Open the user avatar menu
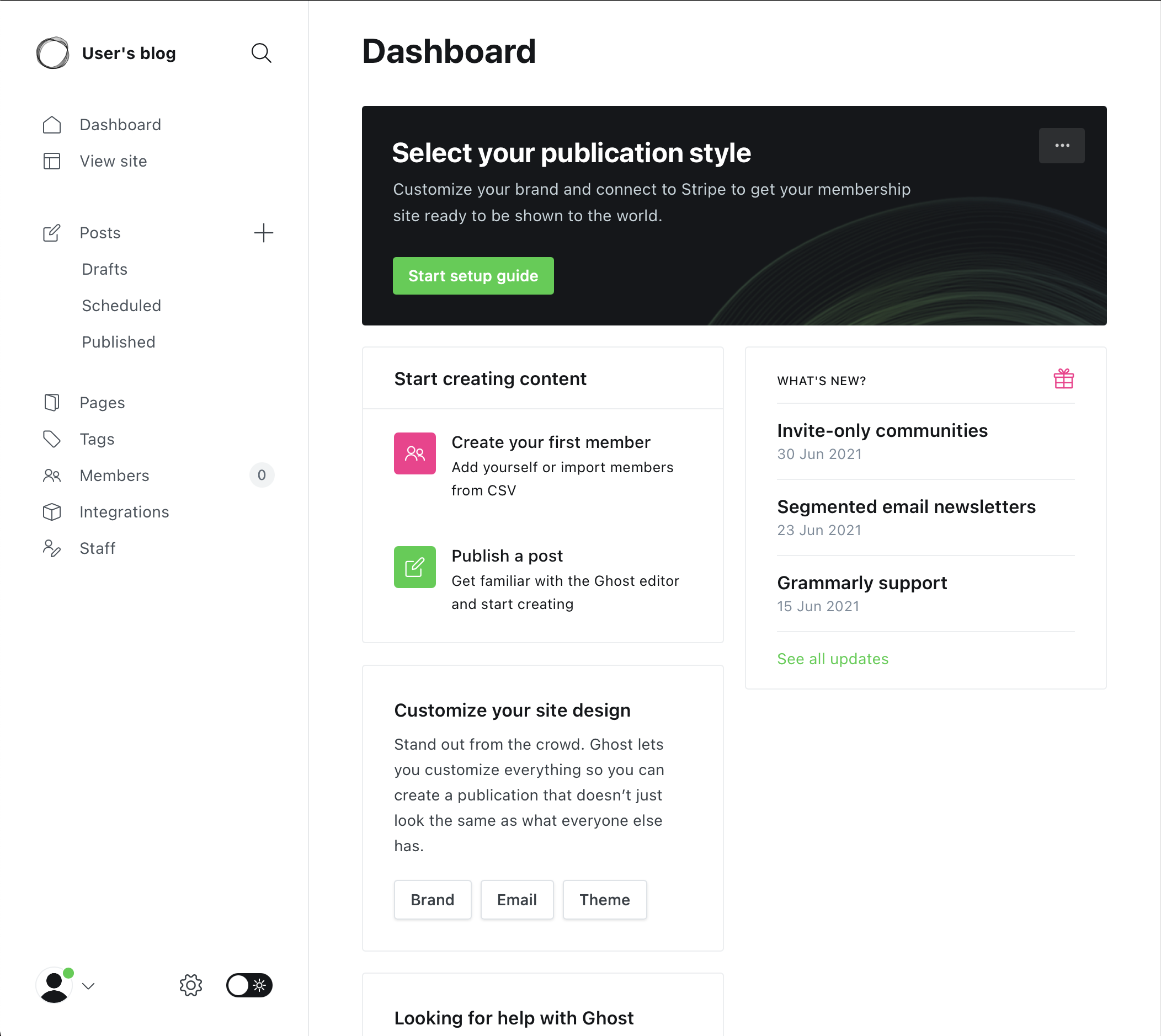This screenshot has height=1036, width=1161. pos(54,985)
